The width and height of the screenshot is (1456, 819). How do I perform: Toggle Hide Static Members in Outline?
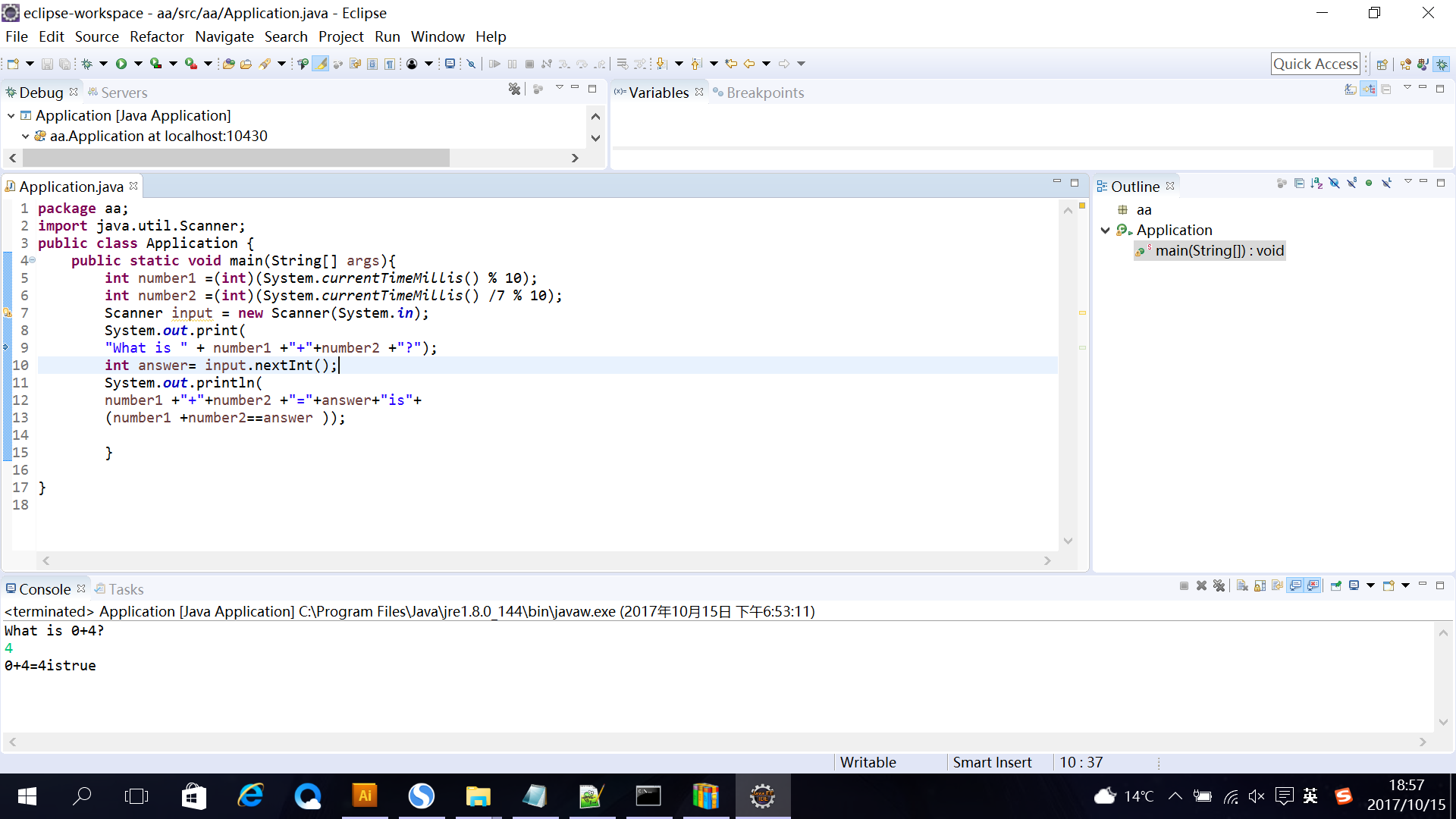click(x=1351, y=183)
